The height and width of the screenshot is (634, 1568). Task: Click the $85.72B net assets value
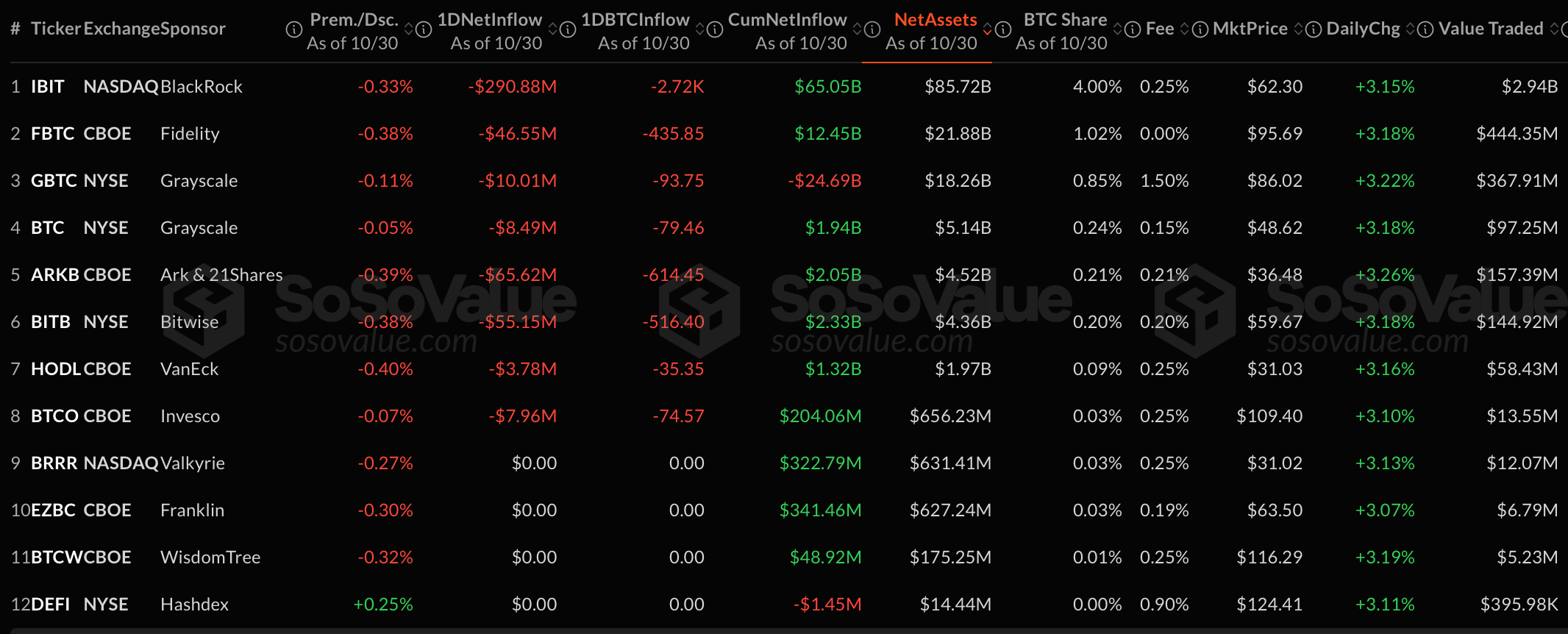(958, 87)
